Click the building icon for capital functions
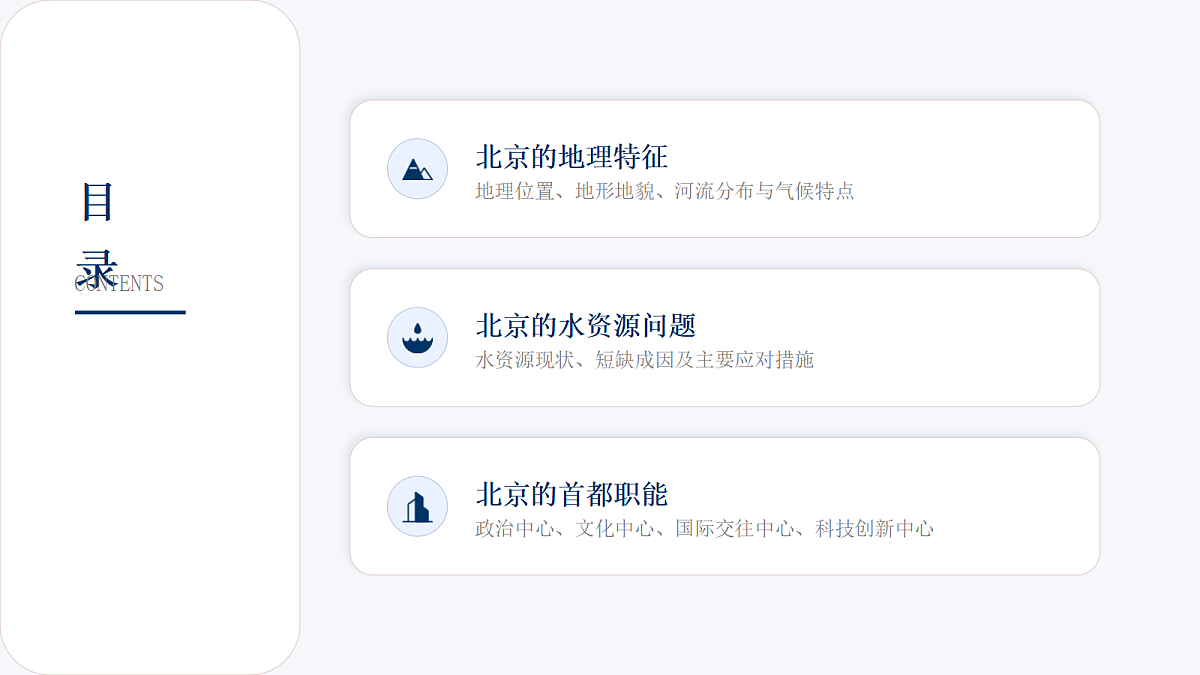The width and height of the screenshot is (1200, 675). point(417,506)
